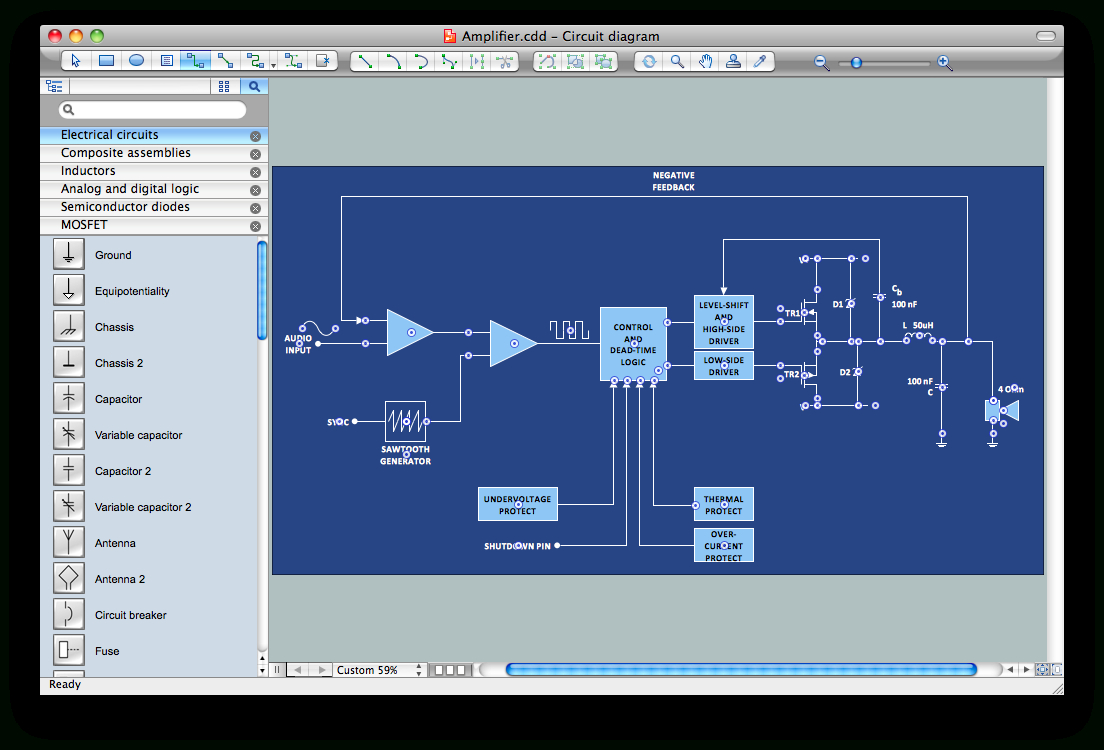This screenshot has width=1104, height=750.
Task: Select the Hand pan tool
Action: [x=704, y=61]
